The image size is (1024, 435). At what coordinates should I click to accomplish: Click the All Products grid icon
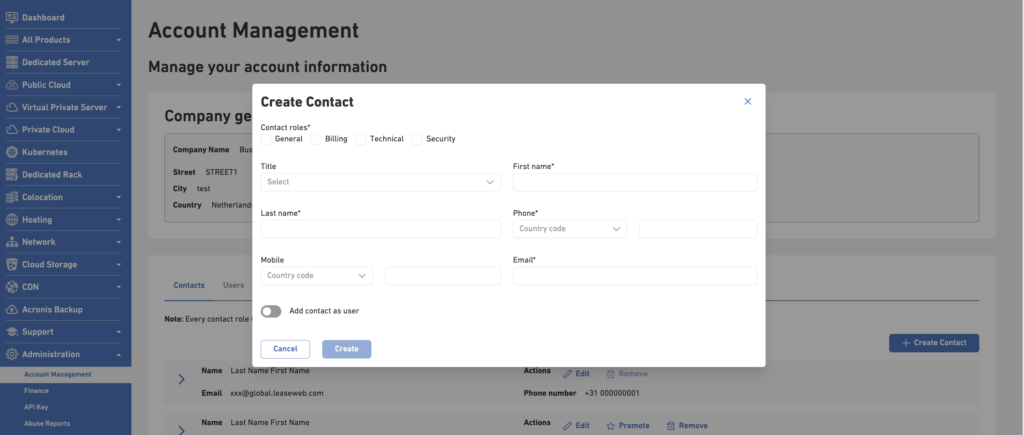[11, 40]
